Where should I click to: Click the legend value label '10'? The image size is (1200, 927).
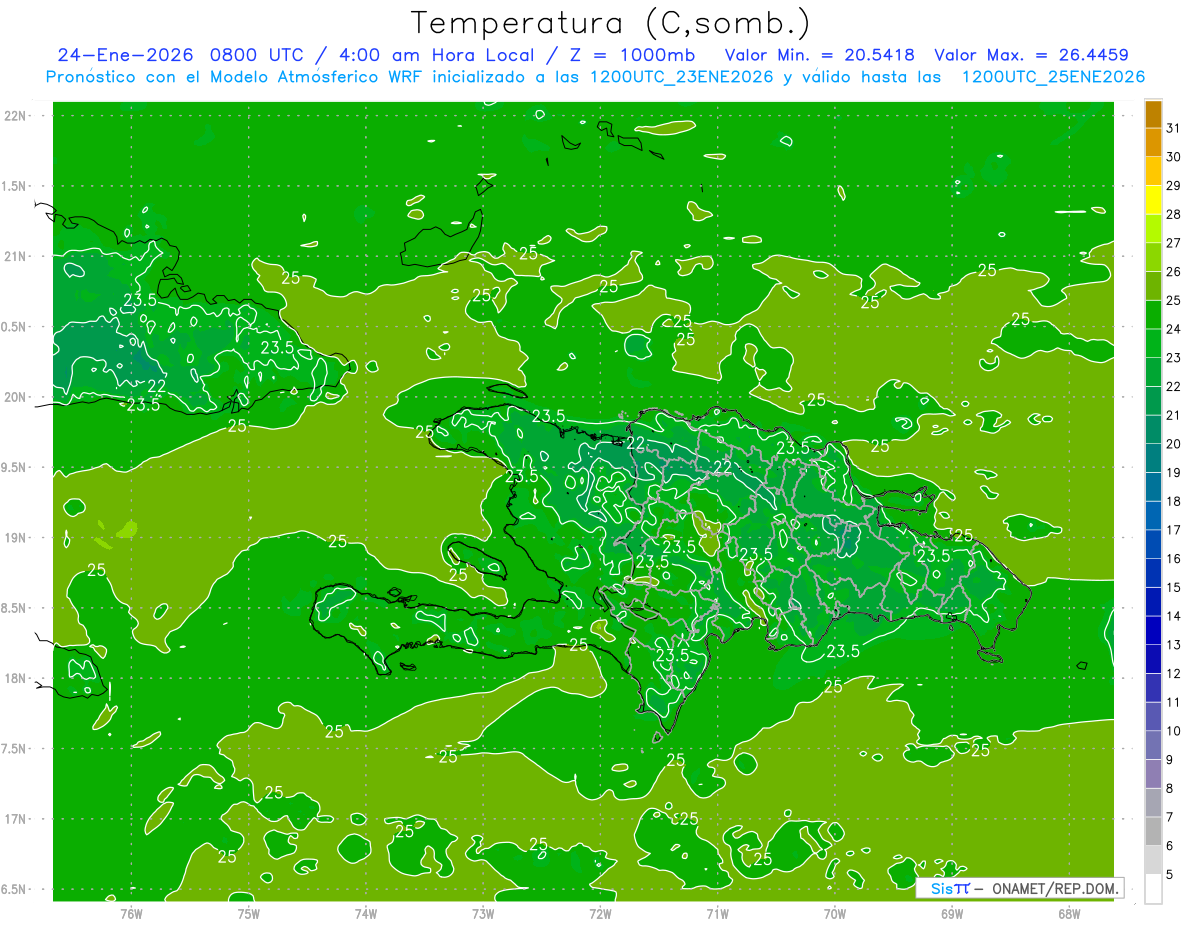click(1173, 731)
